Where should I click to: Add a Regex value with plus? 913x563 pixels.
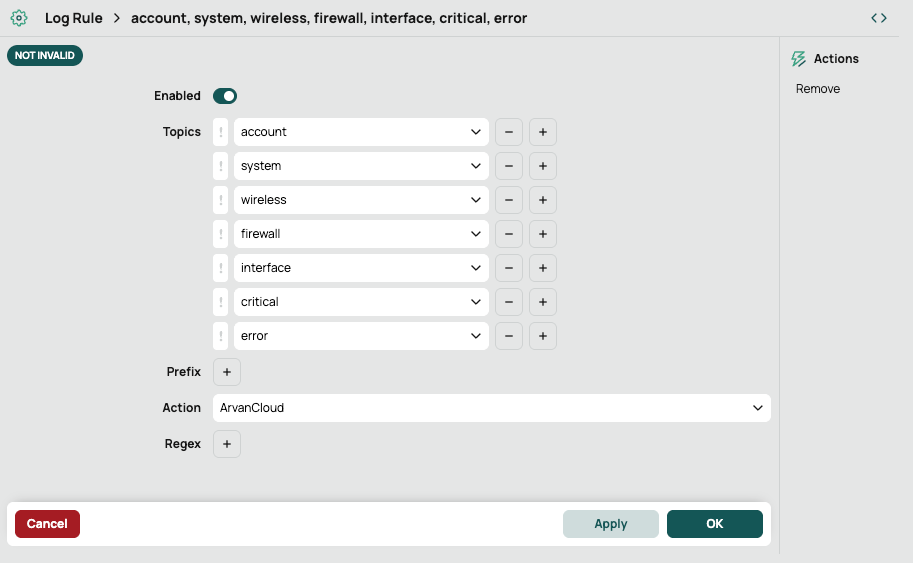pos(227,444)
